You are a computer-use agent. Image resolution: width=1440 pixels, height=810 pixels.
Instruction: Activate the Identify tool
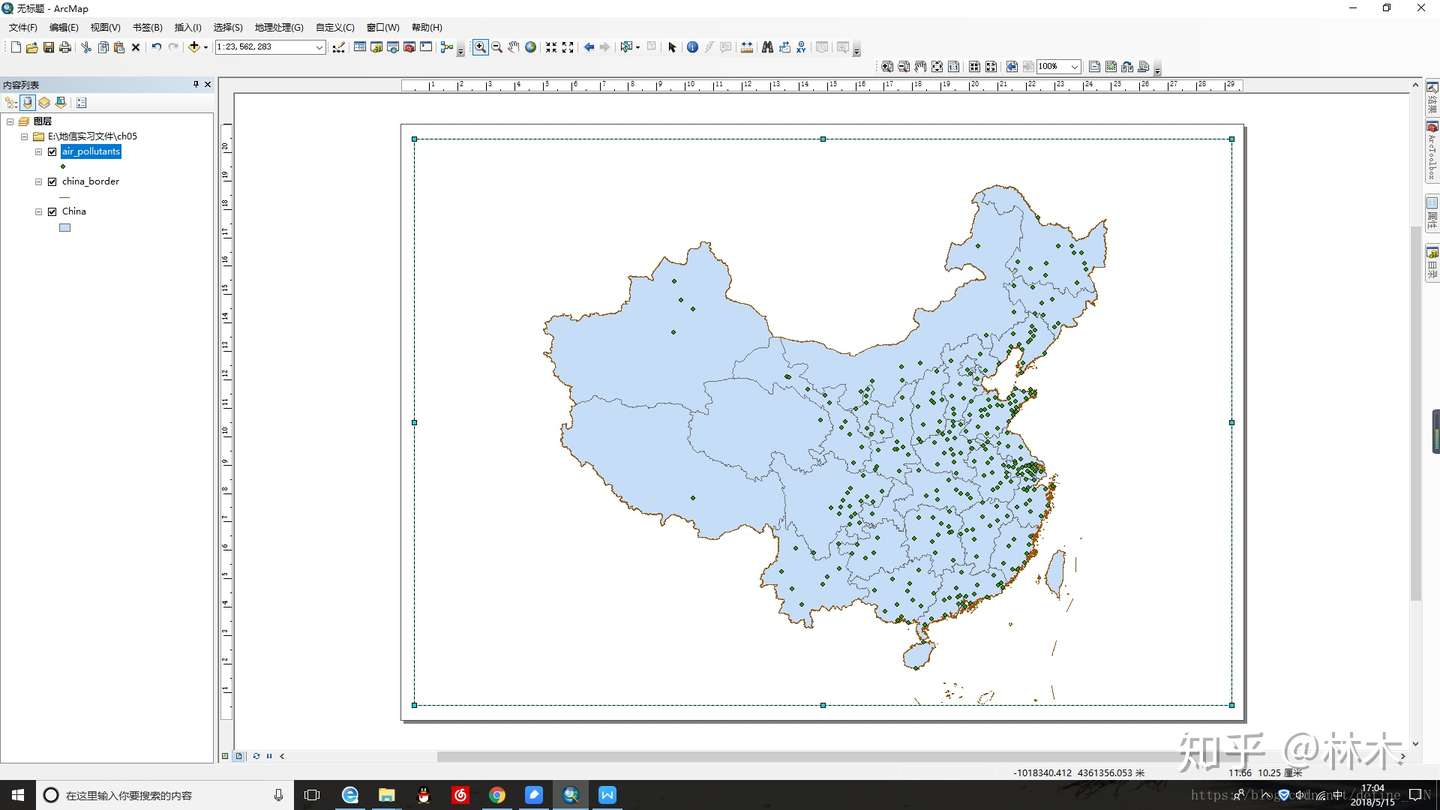[x=692, y=47]
